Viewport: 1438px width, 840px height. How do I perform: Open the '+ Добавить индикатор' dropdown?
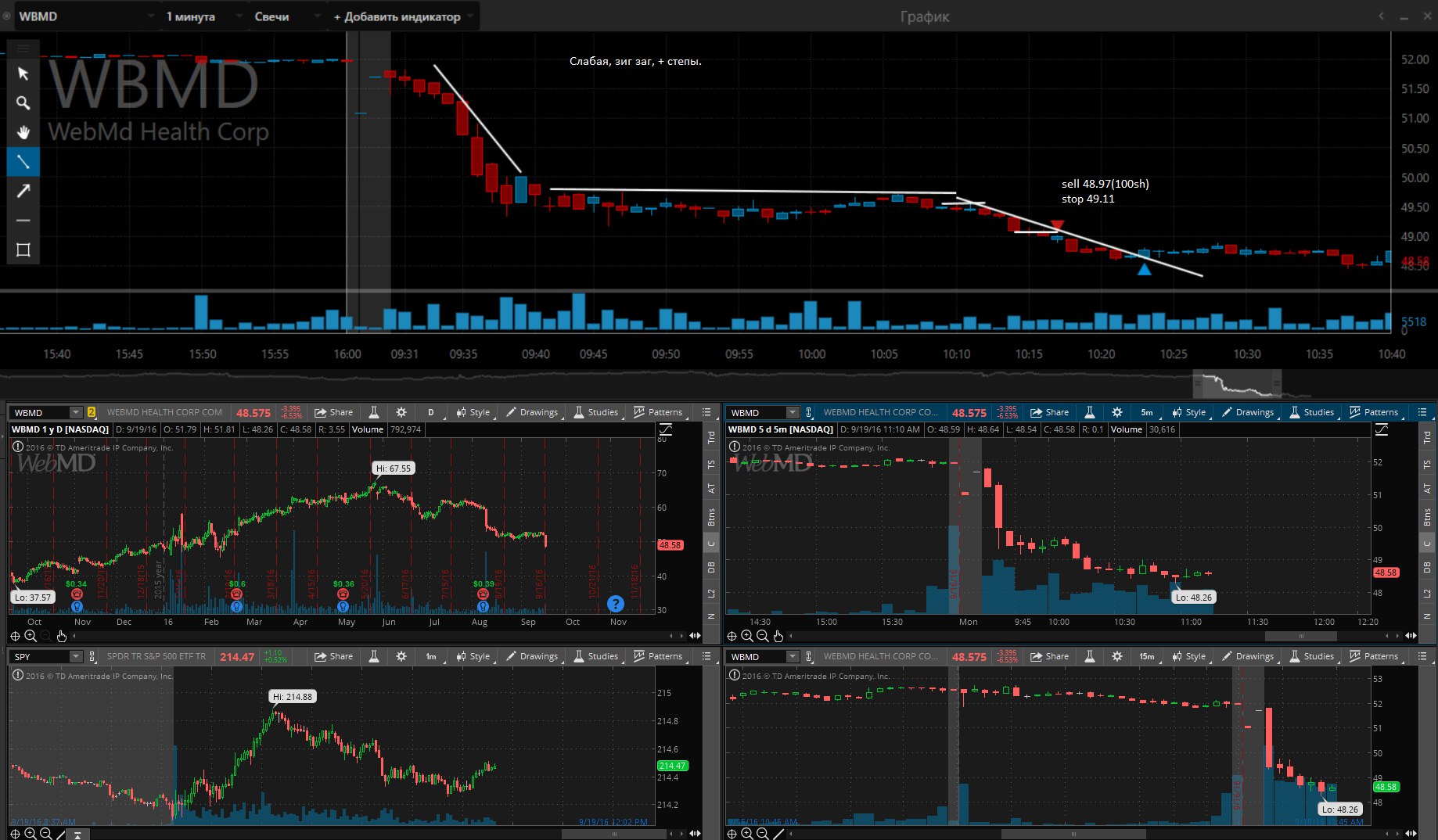tap(403, 16)
